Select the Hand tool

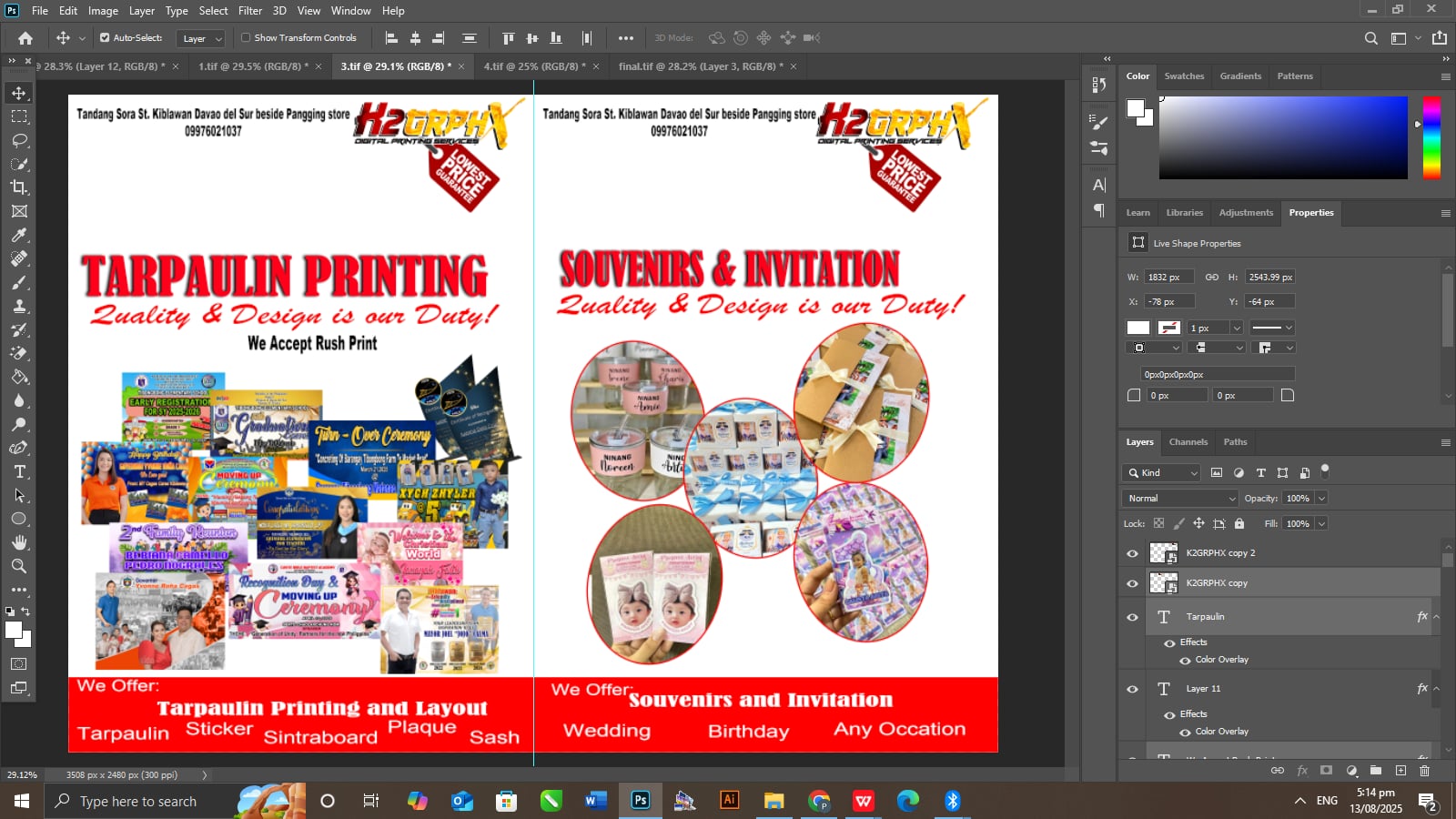tap(19, 542)
